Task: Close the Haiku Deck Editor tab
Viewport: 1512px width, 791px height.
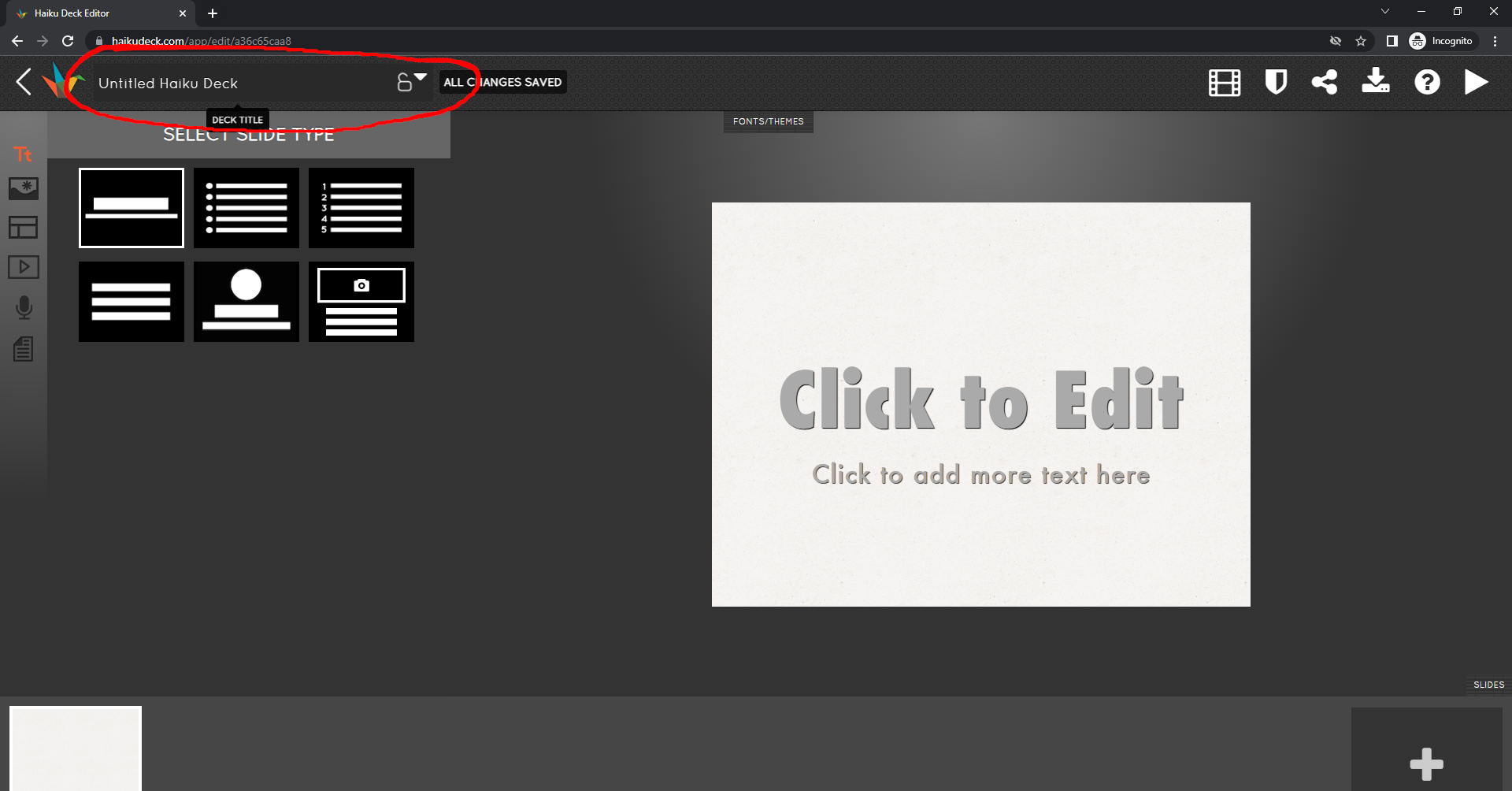Action: (183, 13)
